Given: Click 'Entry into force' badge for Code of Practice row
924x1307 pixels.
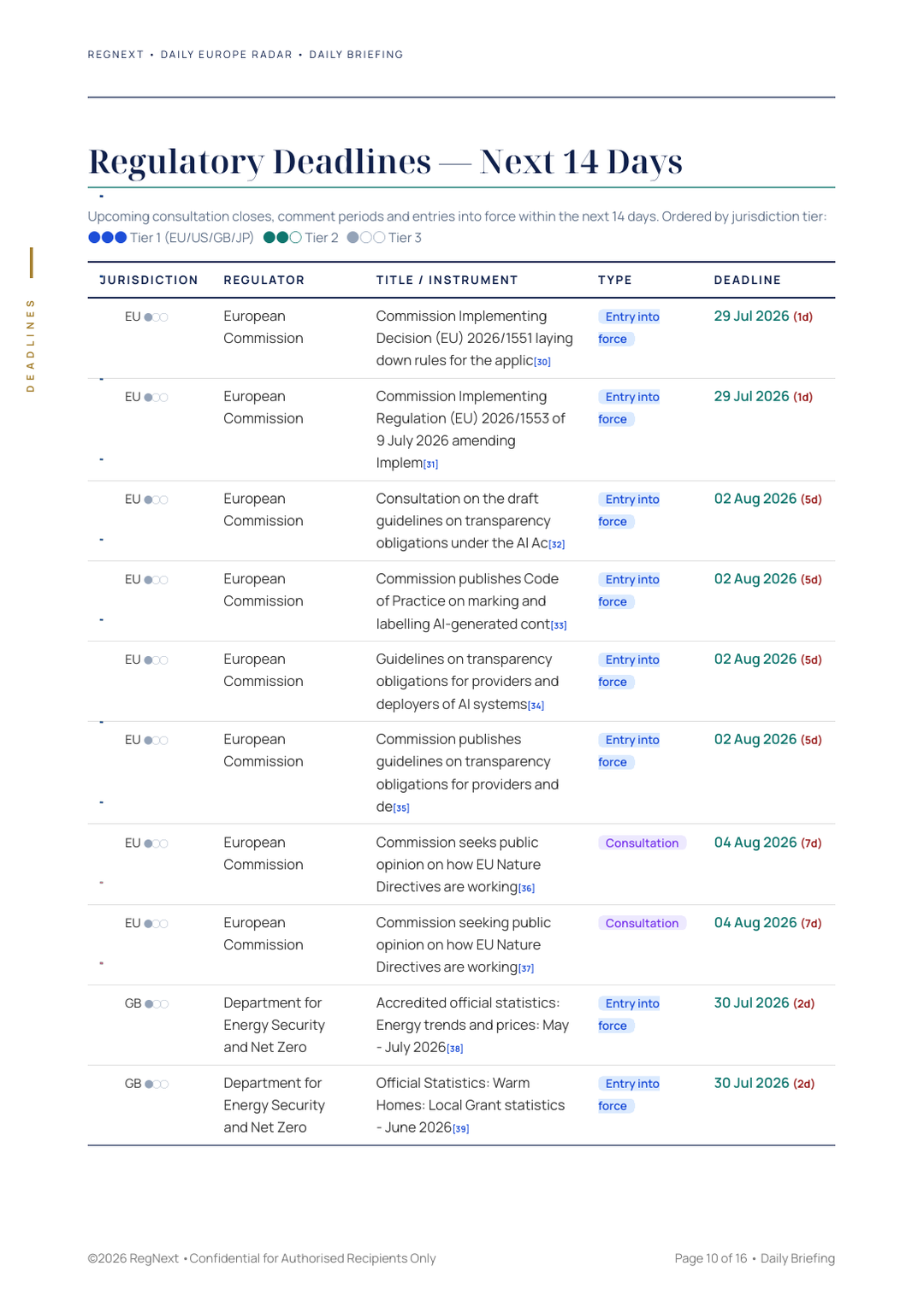Looking at the screenshot, I should pos(629,590).
